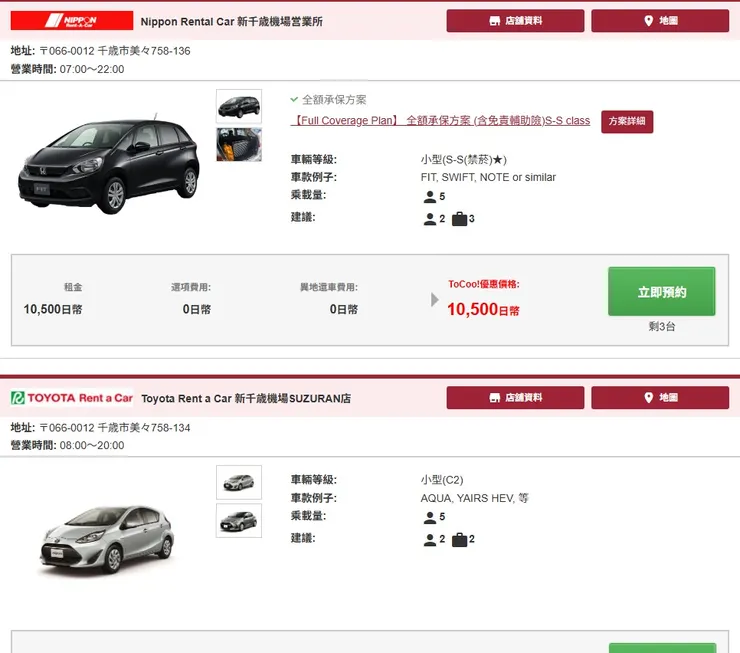Click the Nippon Rental Car 新千歲機場營業所 title

232,22
